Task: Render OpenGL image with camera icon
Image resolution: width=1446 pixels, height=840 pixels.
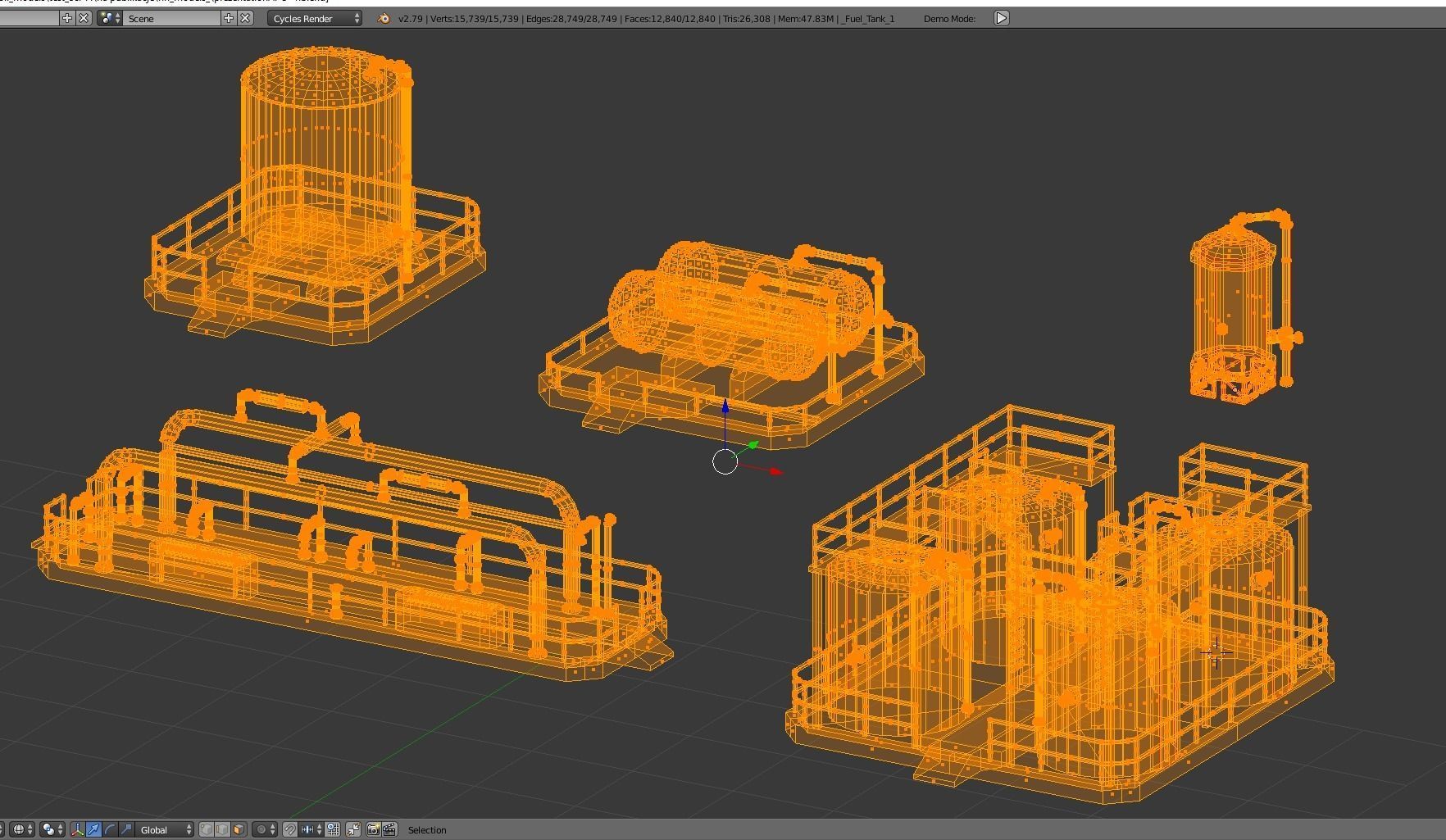Action: coord(373,829)
